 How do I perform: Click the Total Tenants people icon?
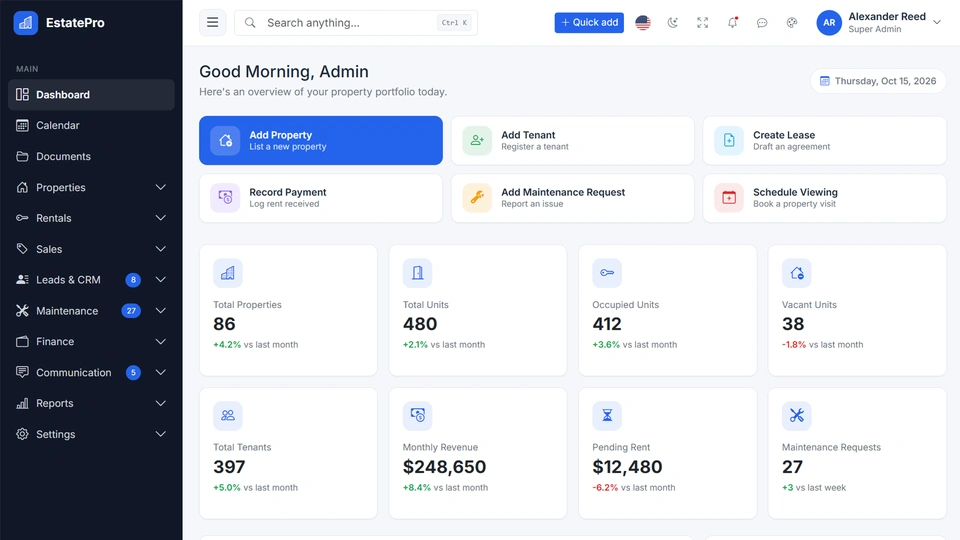point(228,416)
